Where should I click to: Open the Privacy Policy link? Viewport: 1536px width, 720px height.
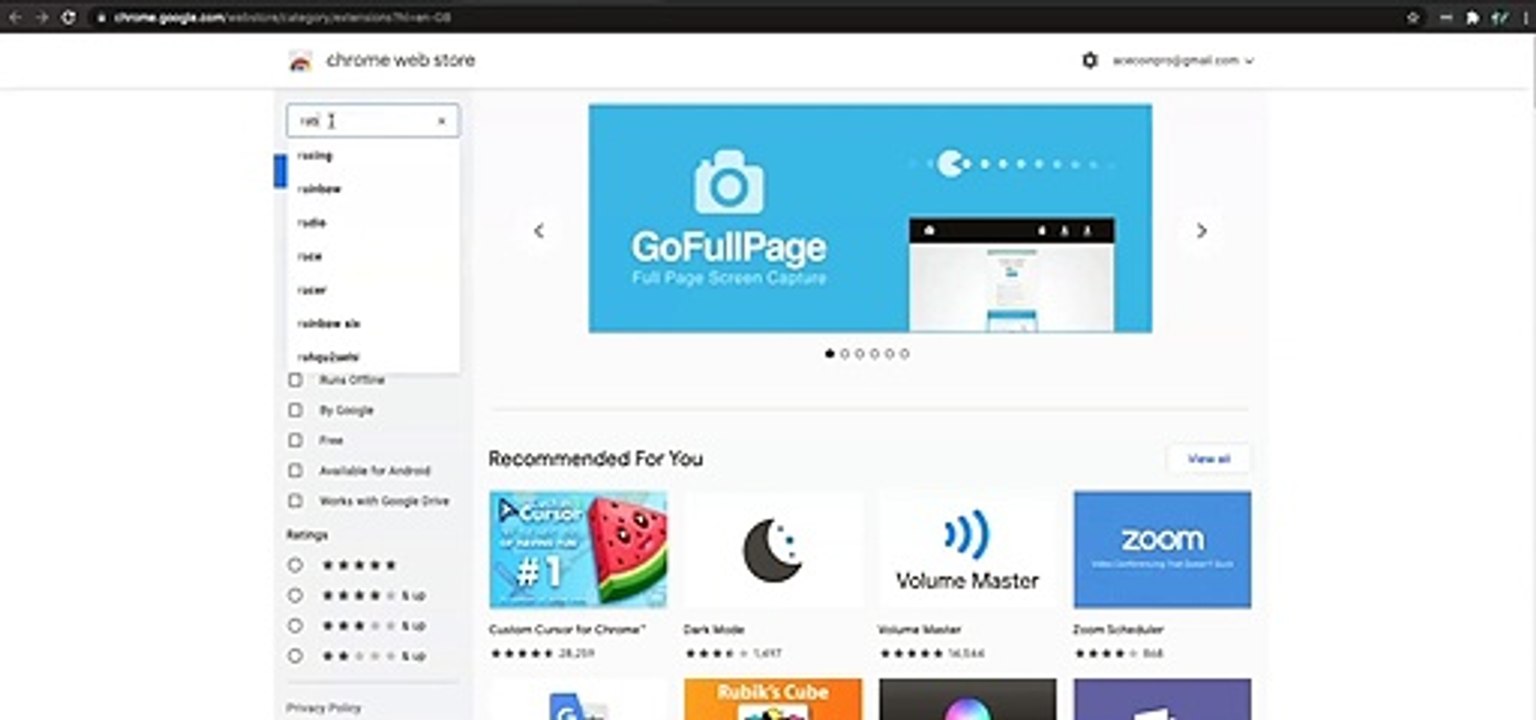coord(323,708)
